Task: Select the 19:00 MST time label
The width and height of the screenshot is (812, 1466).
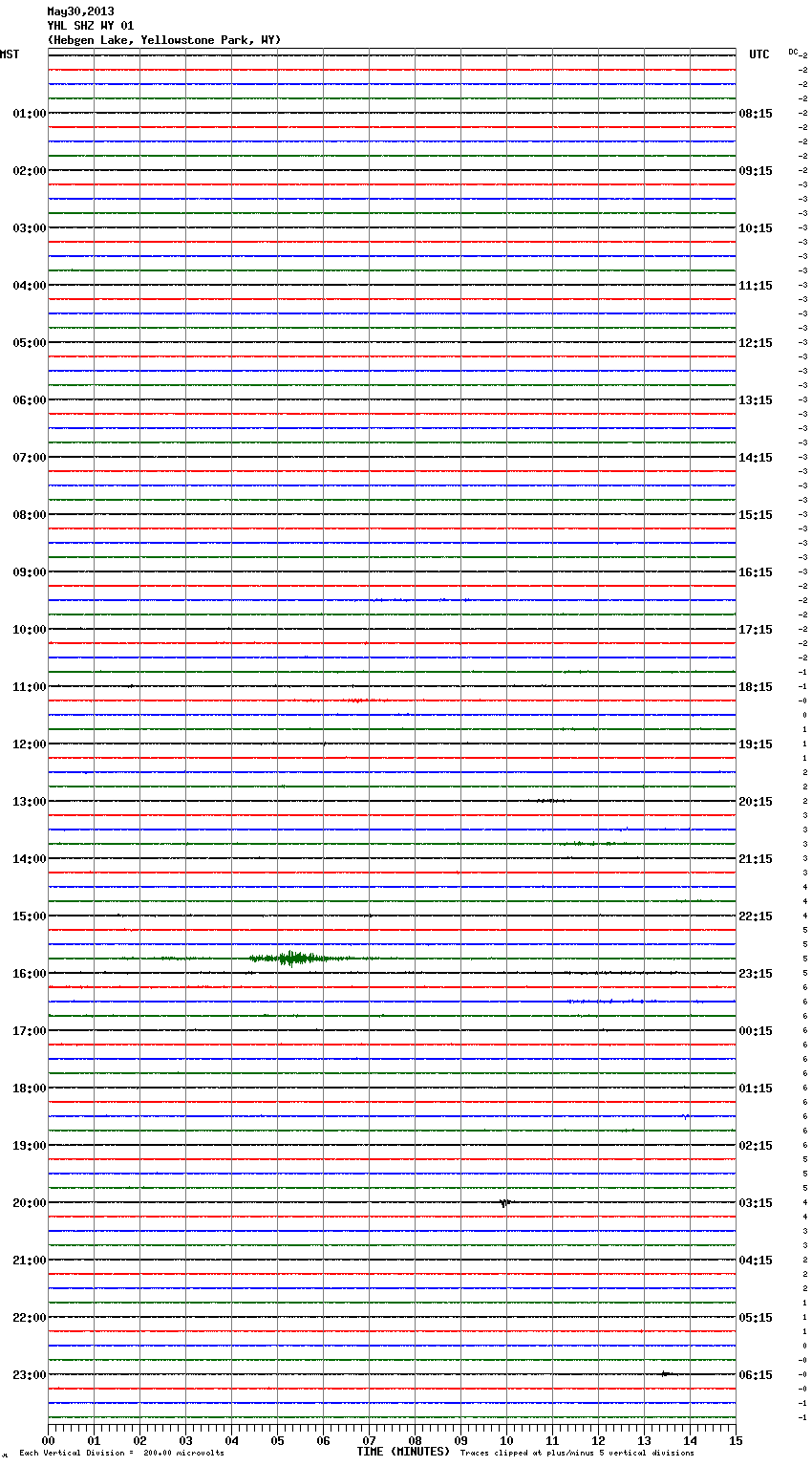Action: 30,1146
